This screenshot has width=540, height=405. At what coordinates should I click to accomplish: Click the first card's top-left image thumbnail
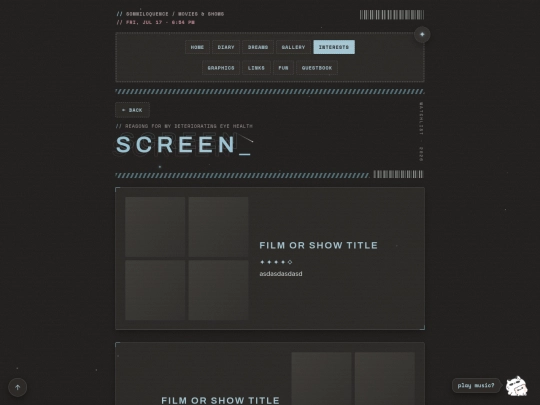coord(155,227)
